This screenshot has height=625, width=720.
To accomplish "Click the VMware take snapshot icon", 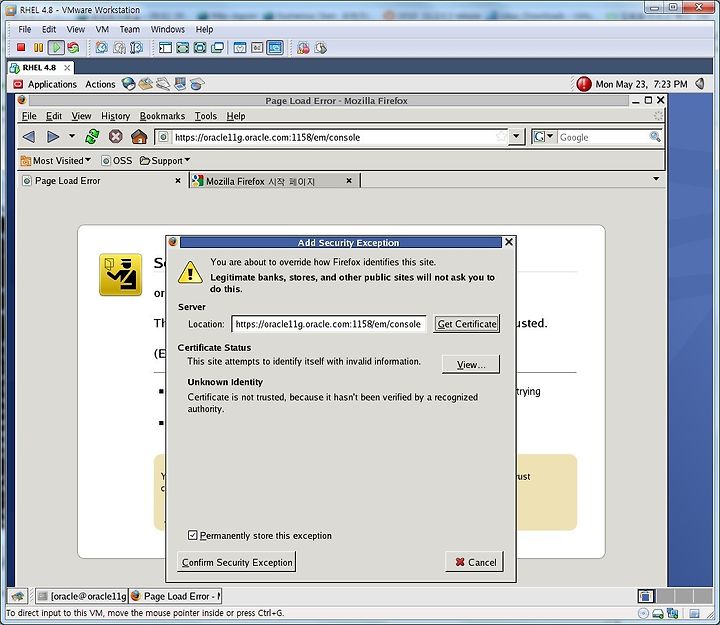I will 101,47.
